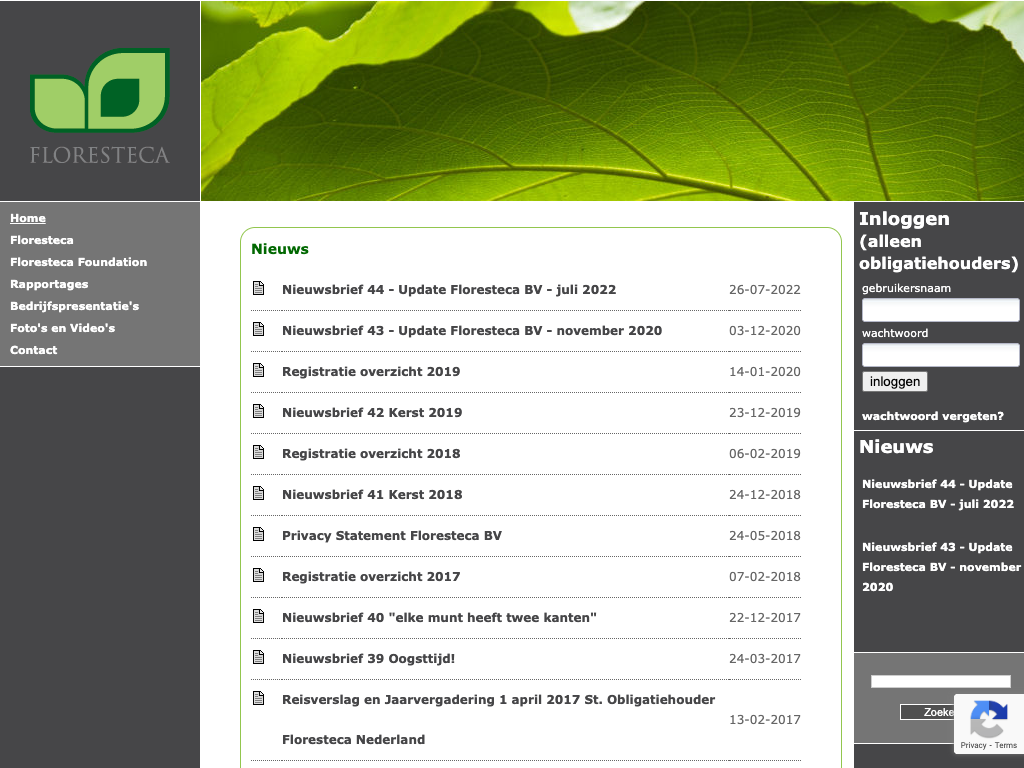Click document icon beside Nieuwsbrief 39 Oogsttijd
This screenshot has width=1024, height=768.
tap(258, 658)
